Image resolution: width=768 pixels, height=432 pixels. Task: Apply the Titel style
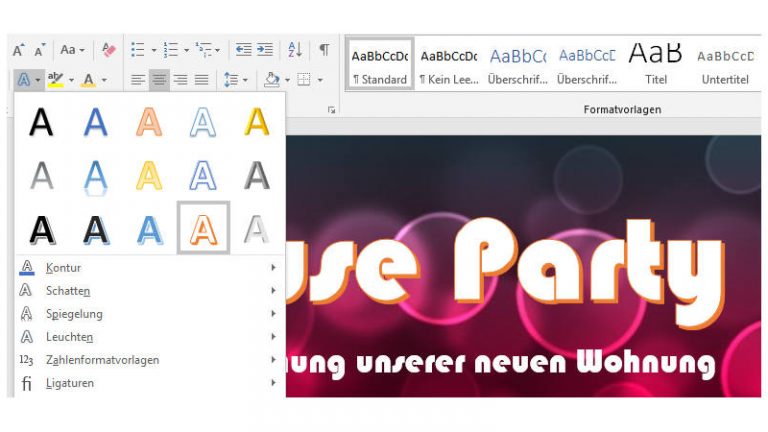pos(655,64)
